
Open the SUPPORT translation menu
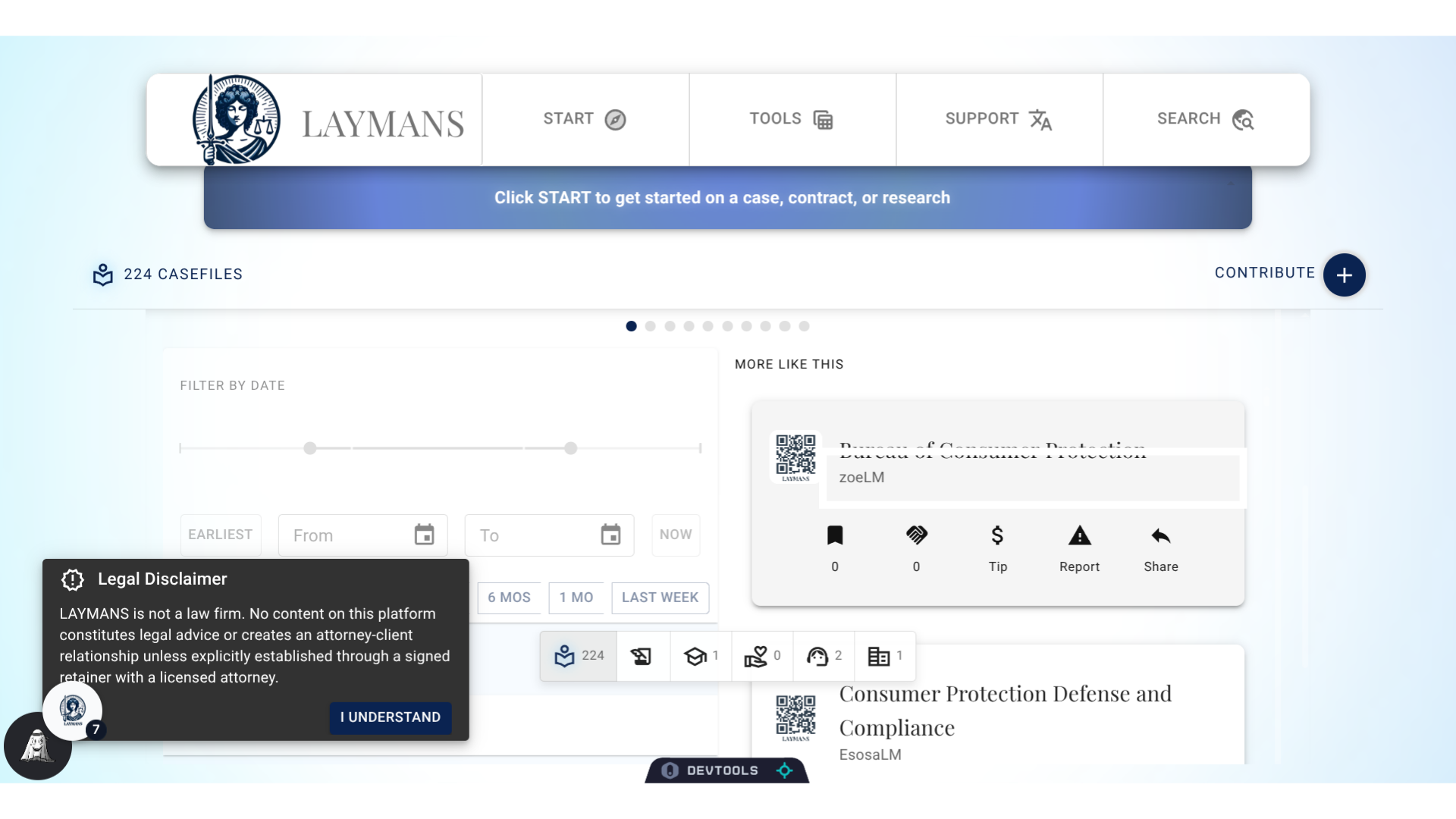click(999, 120)
